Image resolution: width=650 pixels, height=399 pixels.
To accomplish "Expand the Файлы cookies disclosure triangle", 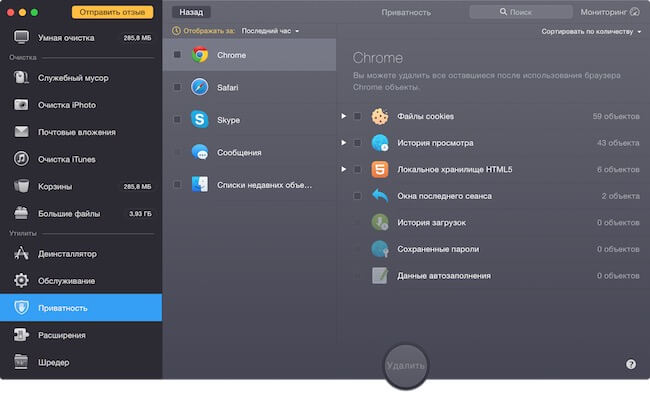I will pyautogui.click(x=344, y=116).
